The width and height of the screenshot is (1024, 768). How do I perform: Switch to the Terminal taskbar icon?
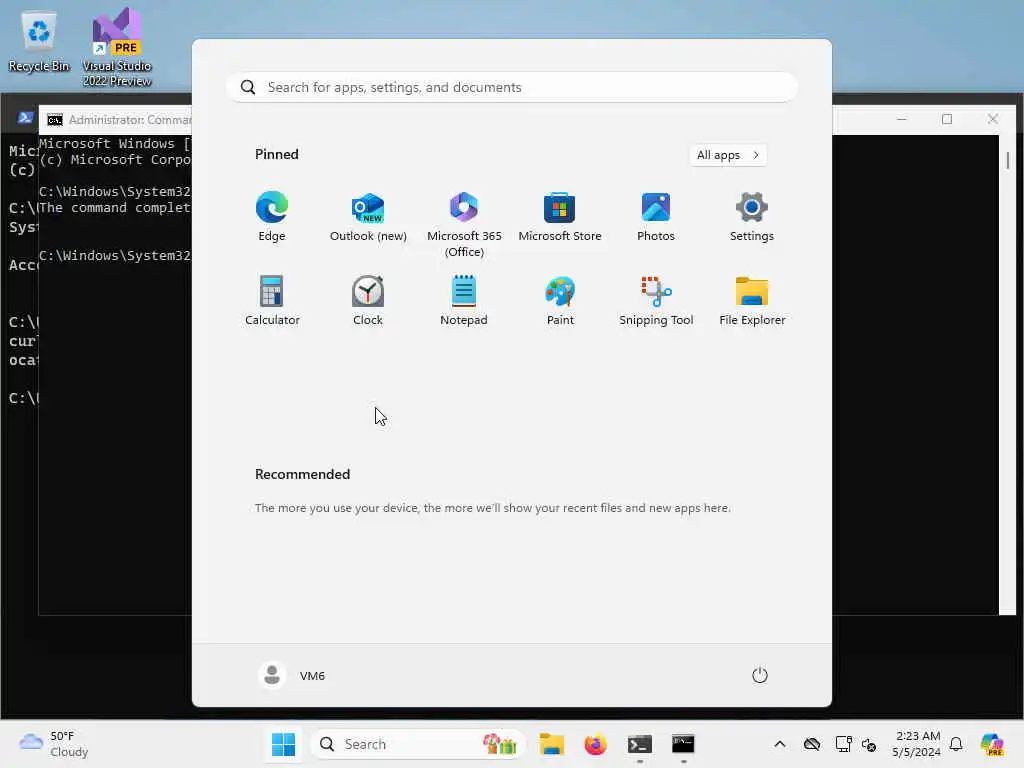point(639,744)
